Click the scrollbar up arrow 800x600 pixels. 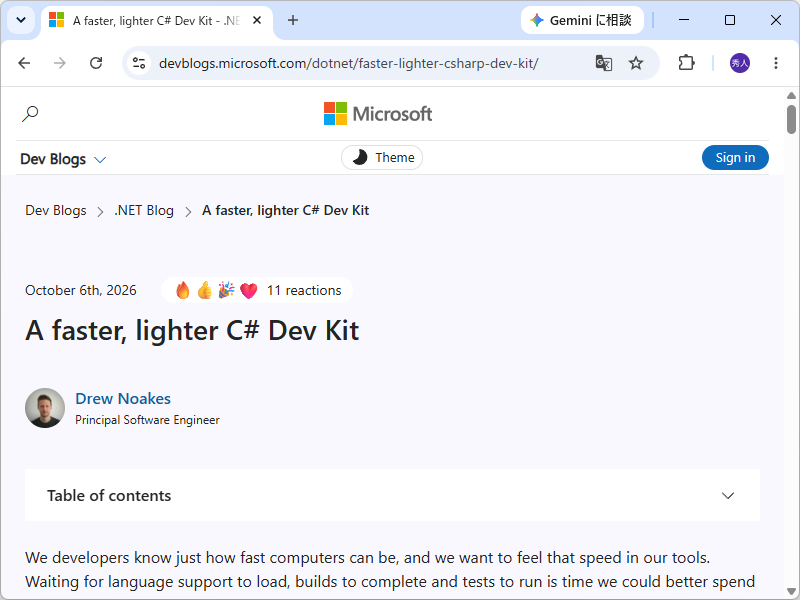click(x=791, y=95)
